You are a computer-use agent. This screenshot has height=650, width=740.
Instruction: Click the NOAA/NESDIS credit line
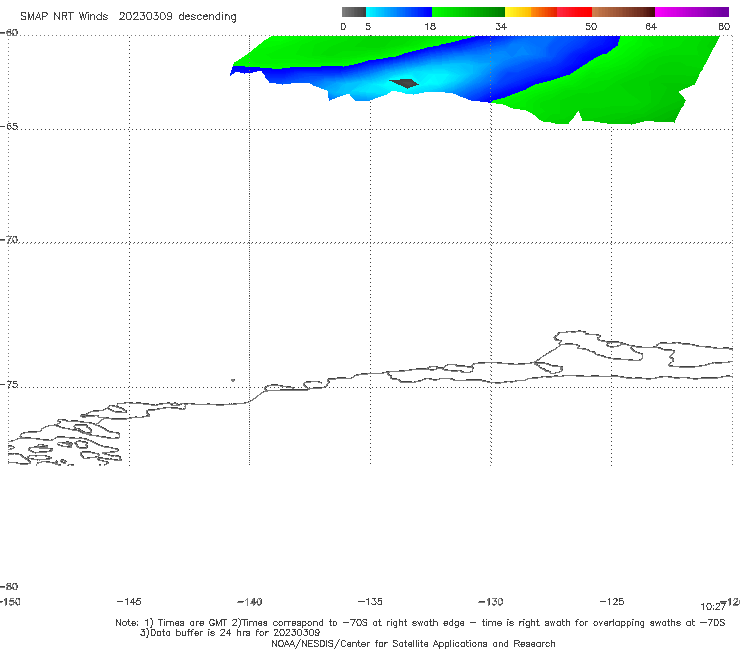click(413, 643)
